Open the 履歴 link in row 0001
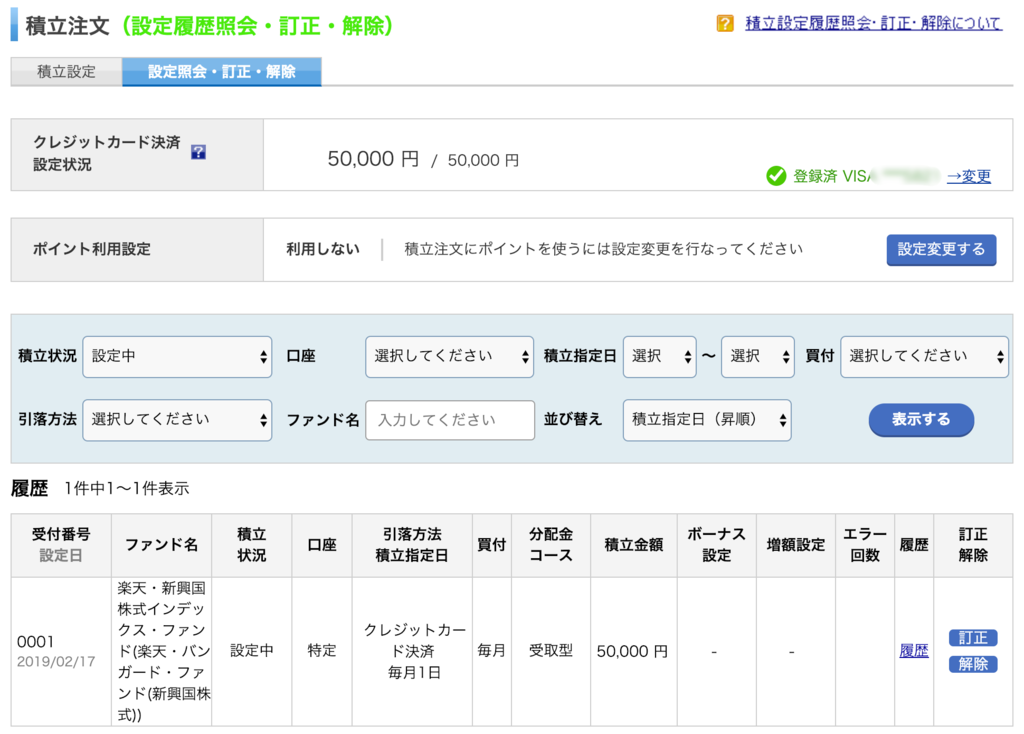 click(914, 650)
